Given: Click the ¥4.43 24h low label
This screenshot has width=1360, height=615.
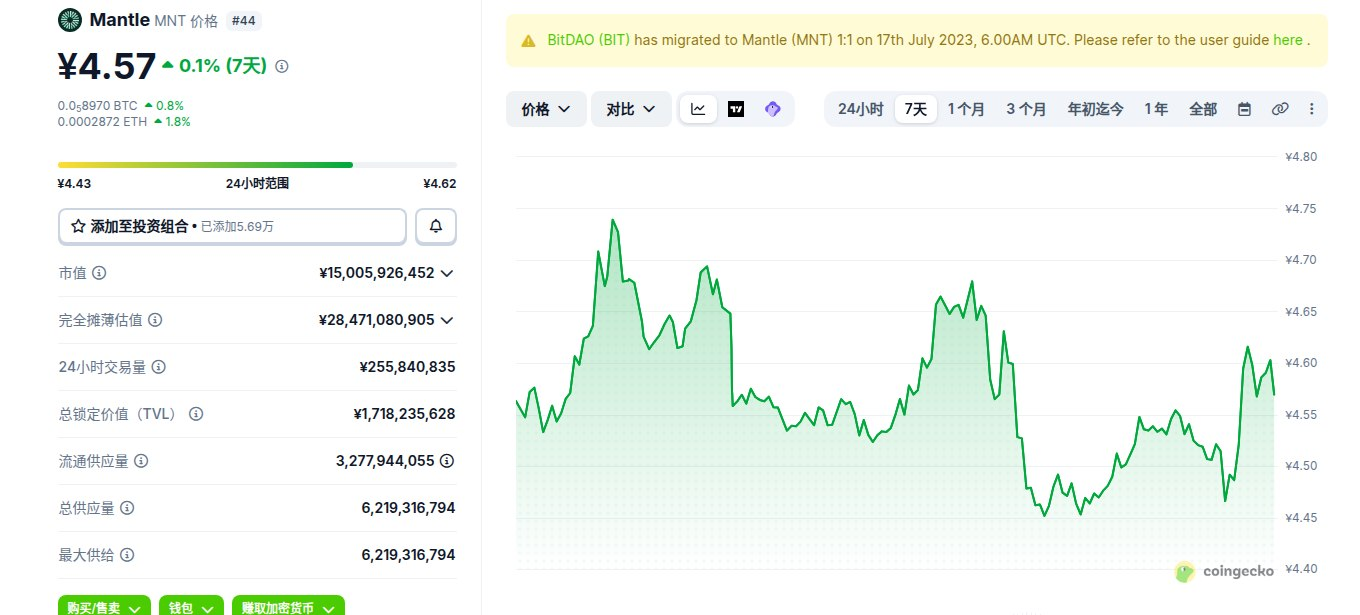Looking at the screenshot, I should pos(74,183).
